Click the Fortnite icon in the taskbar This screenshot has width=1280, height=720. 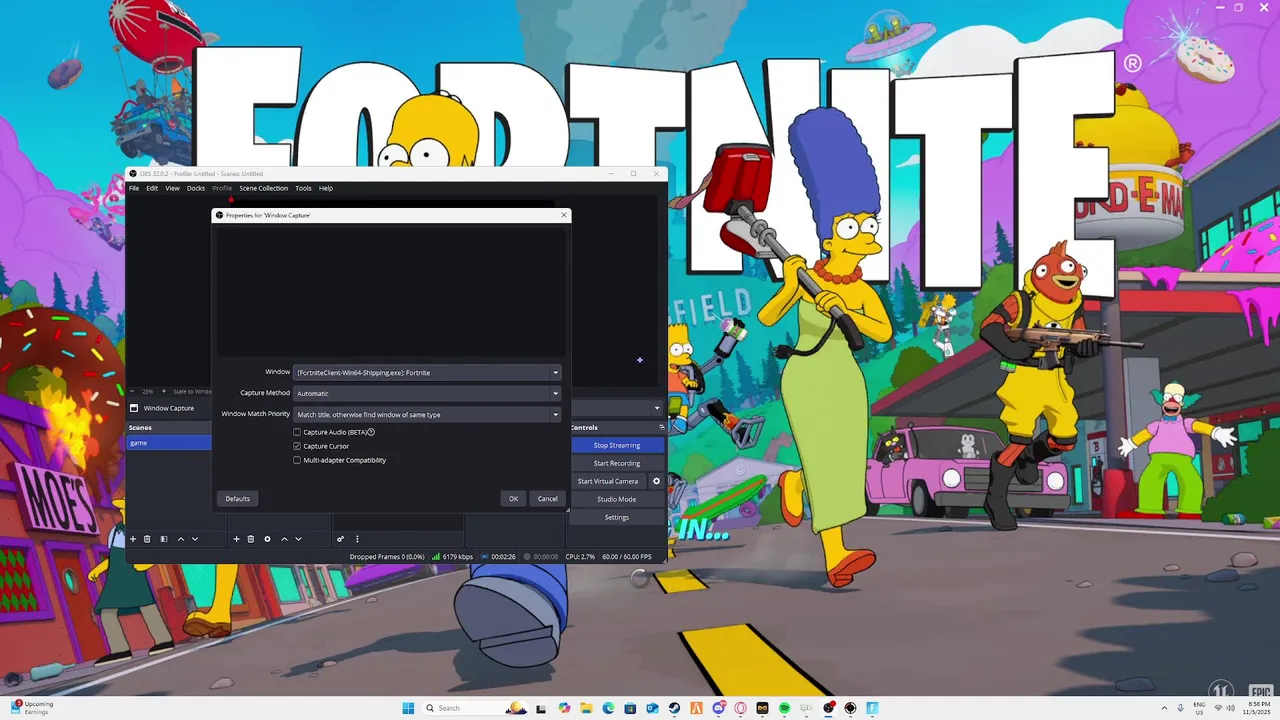(x=872, y=708)
